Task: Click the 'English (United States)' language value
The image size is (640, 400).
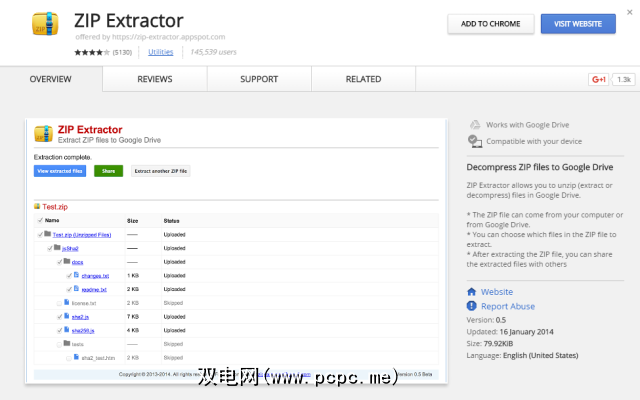Action: click(x=540, y=356)
